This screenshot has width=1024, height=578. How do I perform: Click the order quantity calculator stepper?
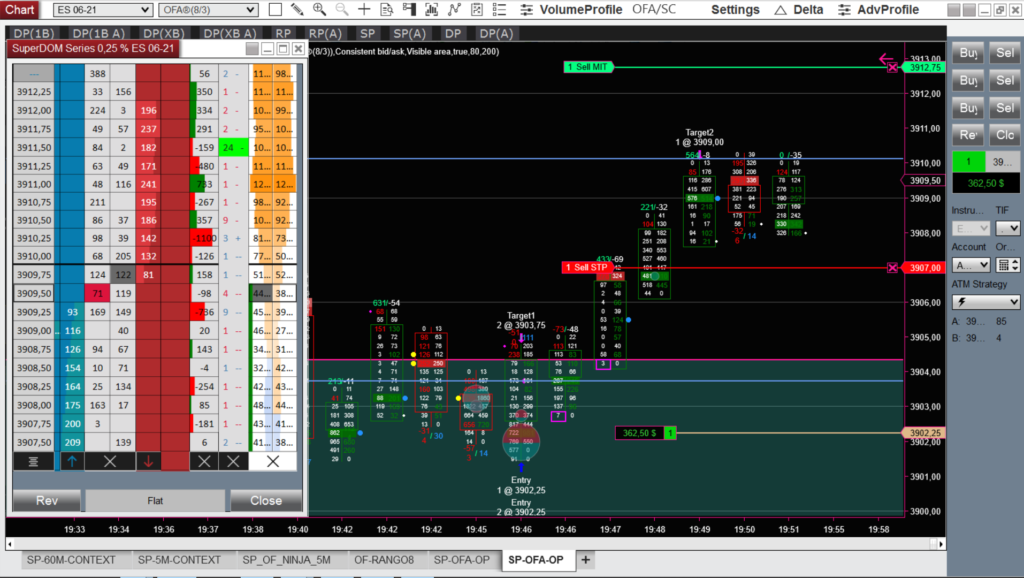1008,265
